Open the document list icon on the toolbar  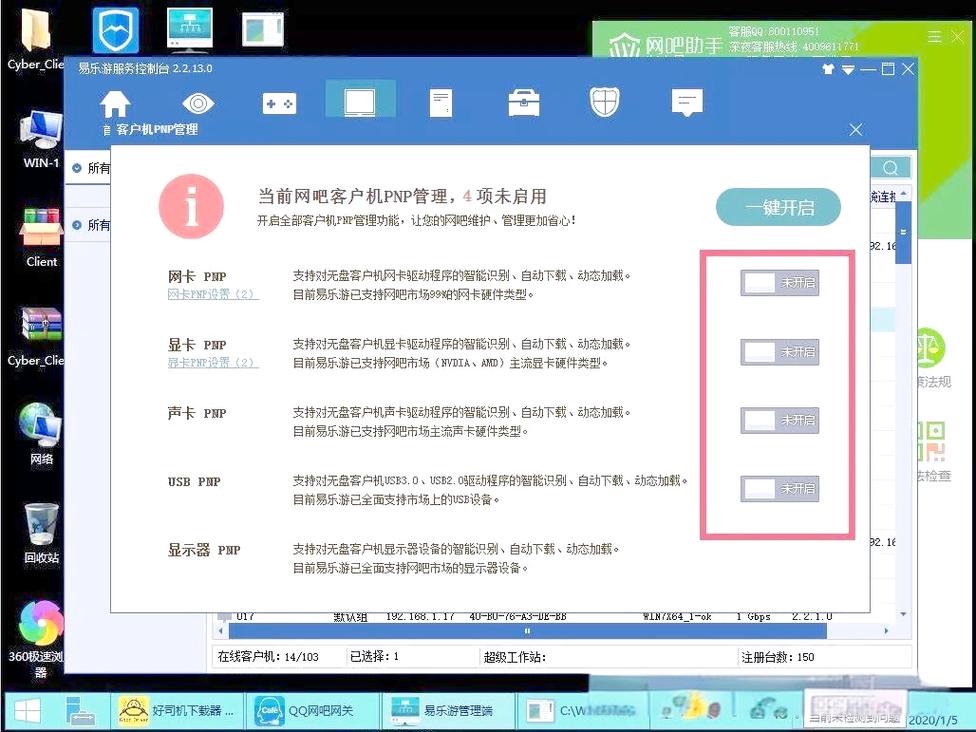(x=441, y=103)
